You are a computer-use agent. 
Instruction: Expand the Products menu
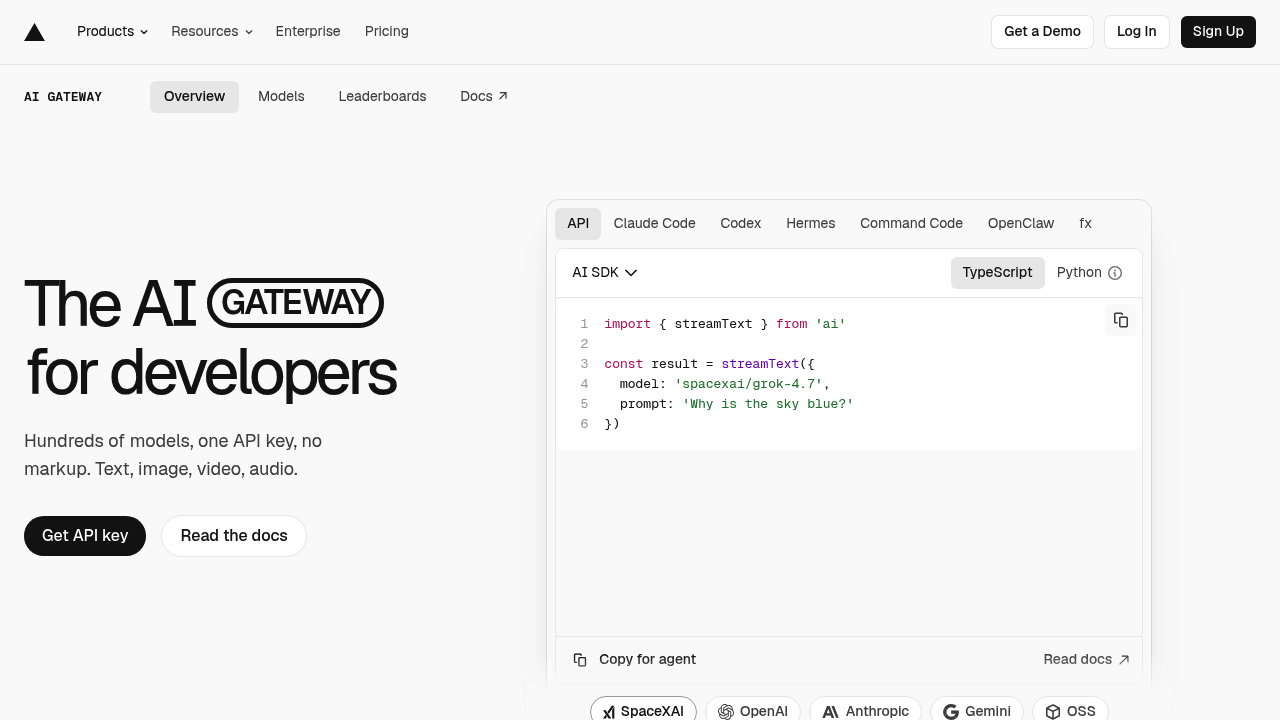[x=112, y=32]
